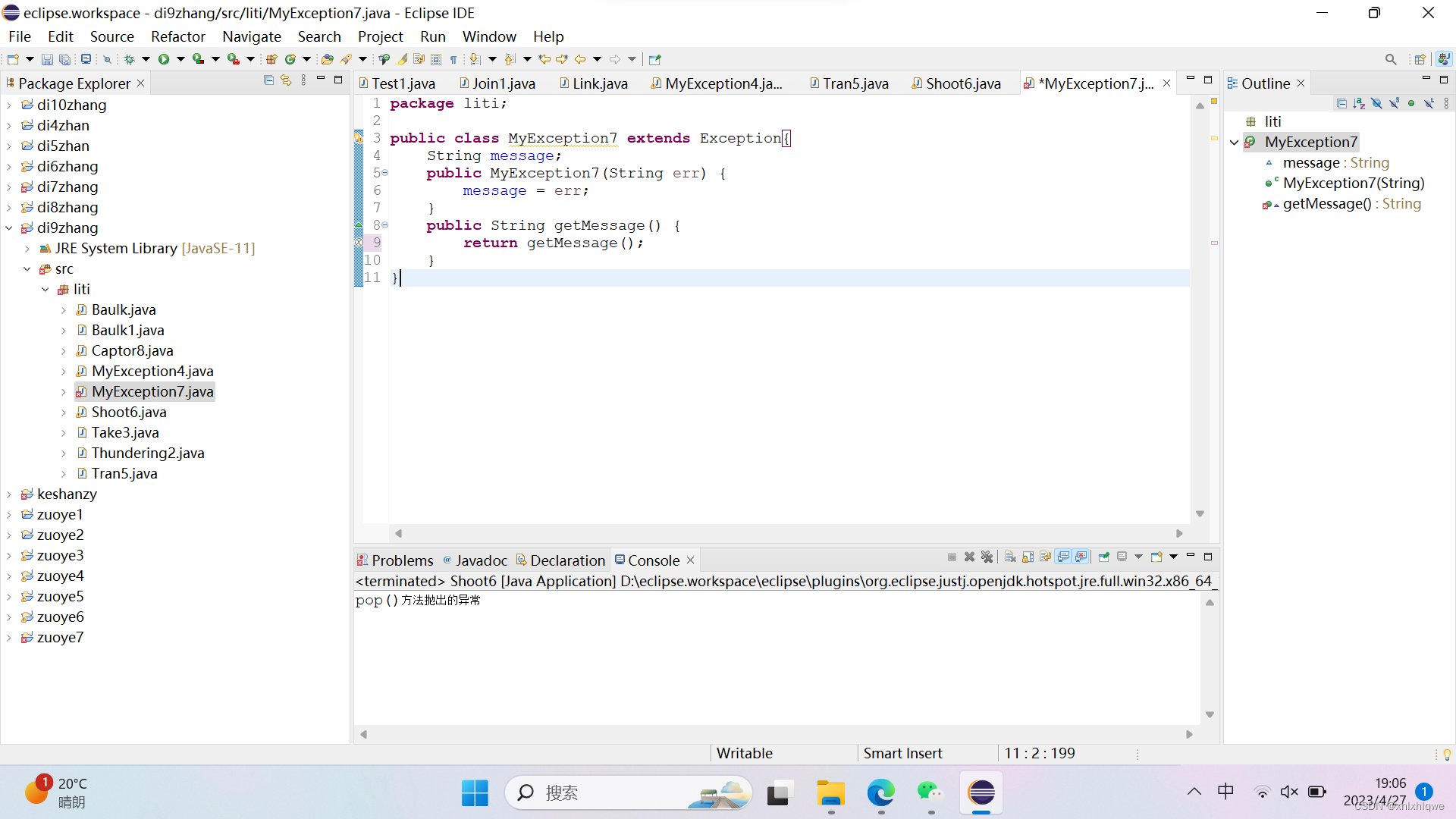Open the Problems view tab
This screenshot has width=1456, height=819.
[x=401, y=560]
